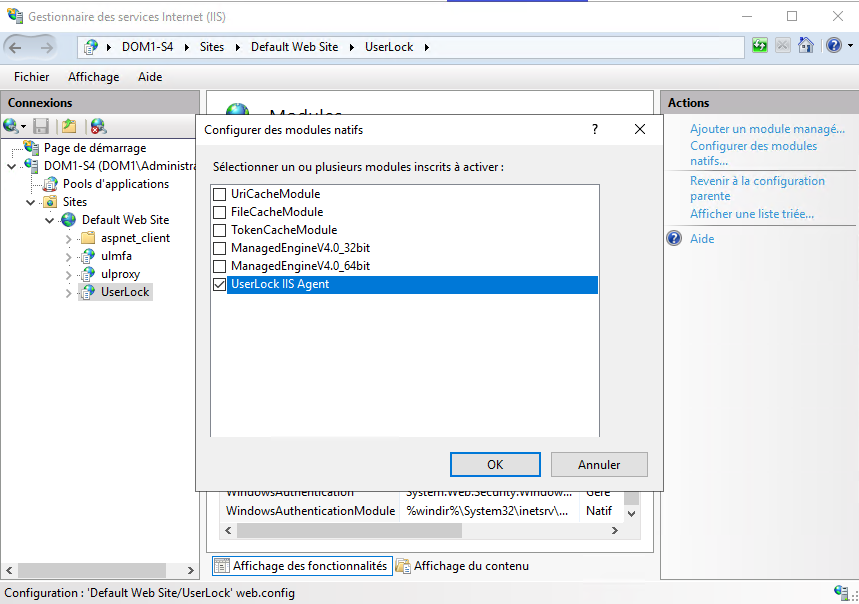Image resolution: width=859 pixels, height=604 pixels.
Task: Expand the aspnet_client node
Action: 68,239
